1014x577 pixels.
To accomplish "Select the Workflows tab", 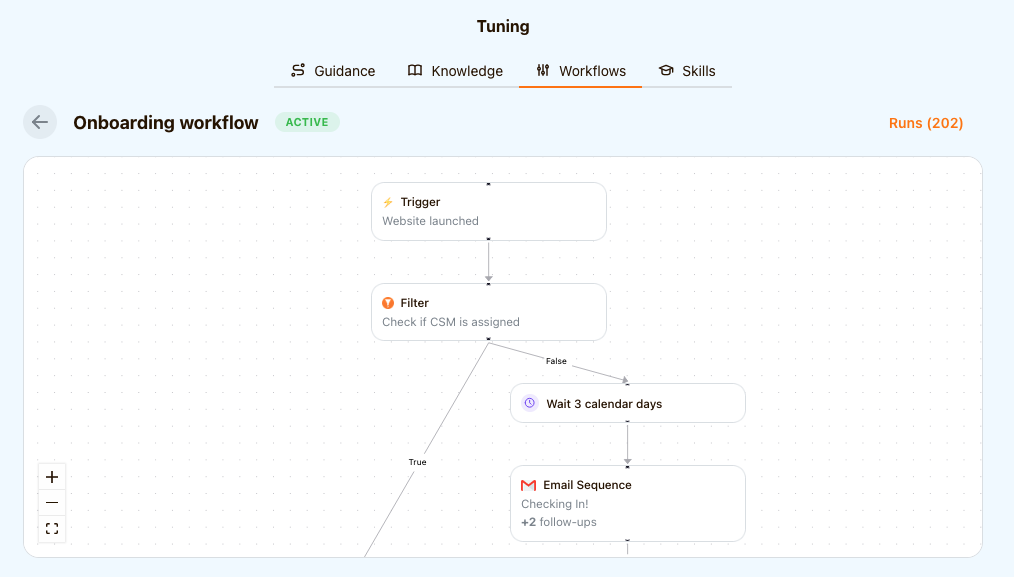I will coord(580,71).
